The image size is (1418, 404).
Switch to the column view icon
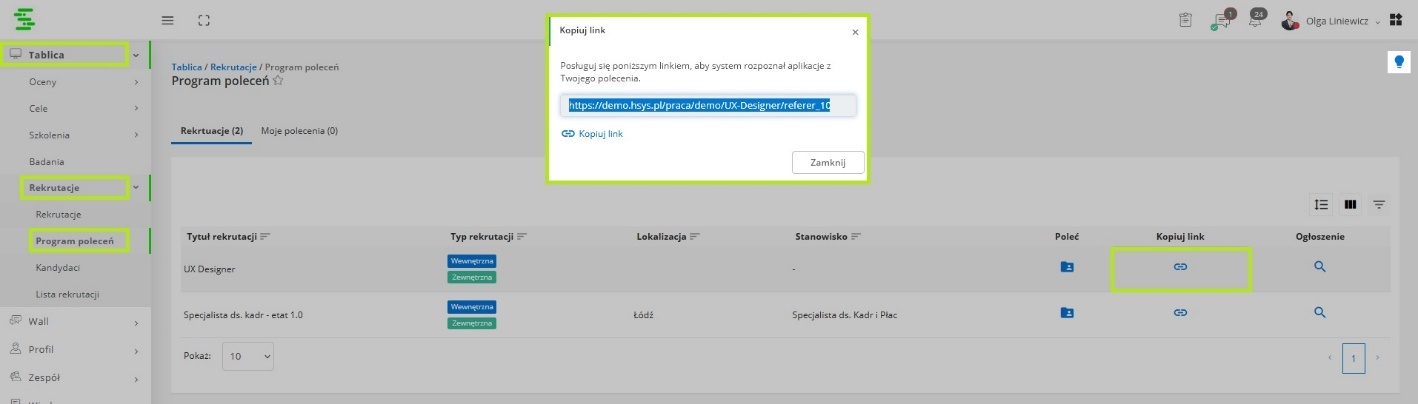pyautogui.click(x=1350, y=204)
